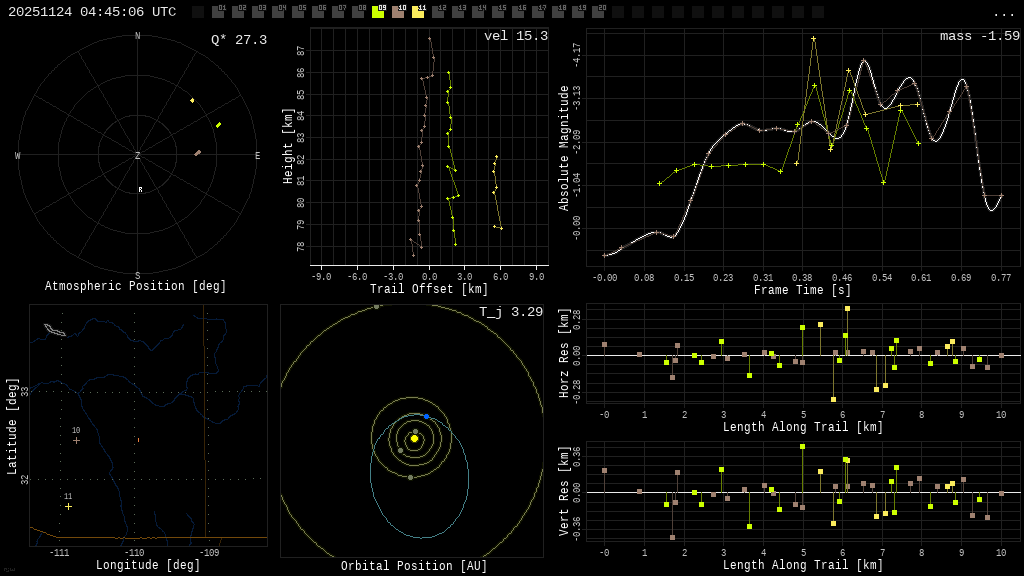This screenshot has height=576, width=1024.
Task: Click the Q* 27.3 quality value
Action: point(238,40)
